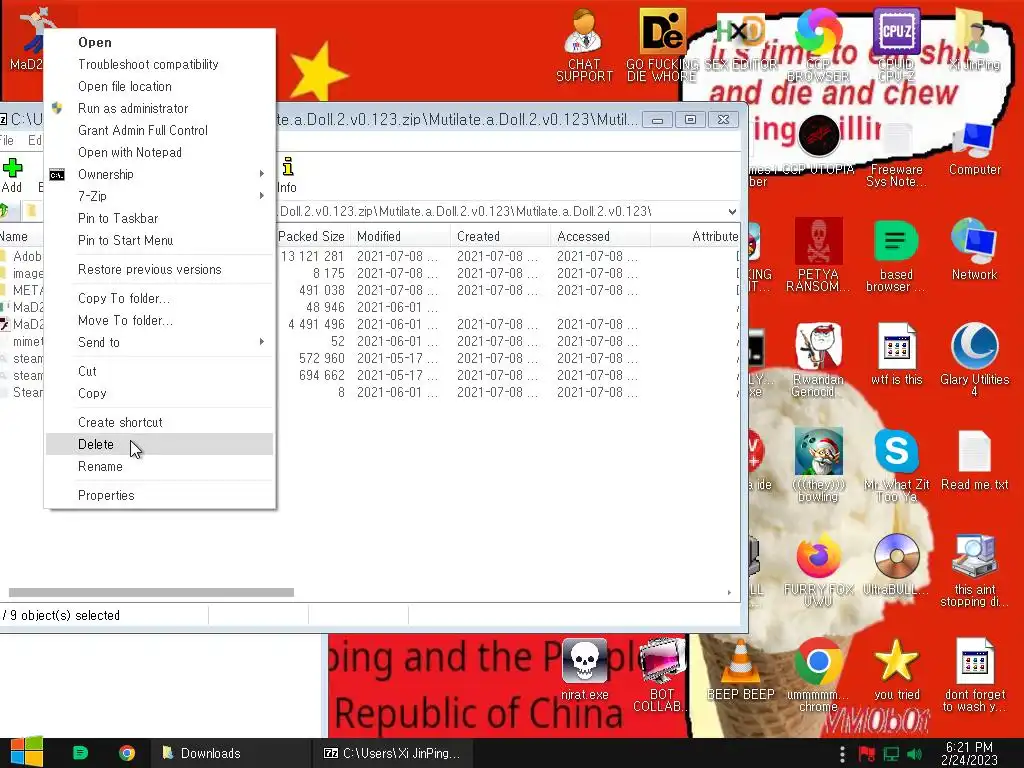Open Properties from context menu
1024x768 pixels.
click(x=159, y=495)
